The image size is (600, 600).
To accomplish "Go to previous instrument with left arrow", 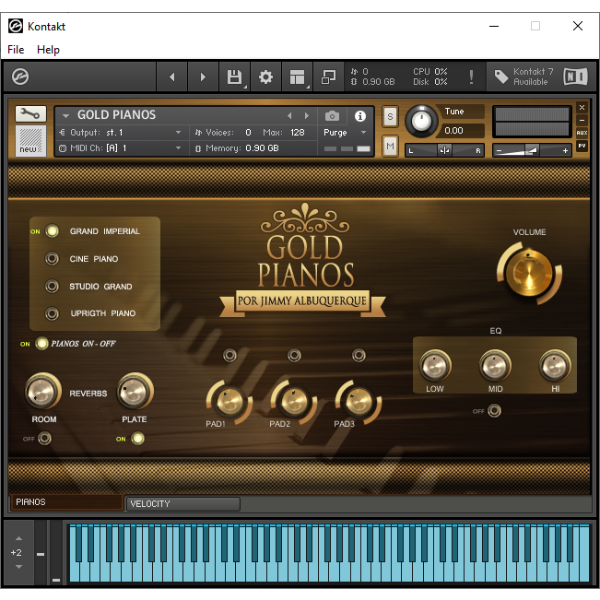I will [x=172, y=77].
